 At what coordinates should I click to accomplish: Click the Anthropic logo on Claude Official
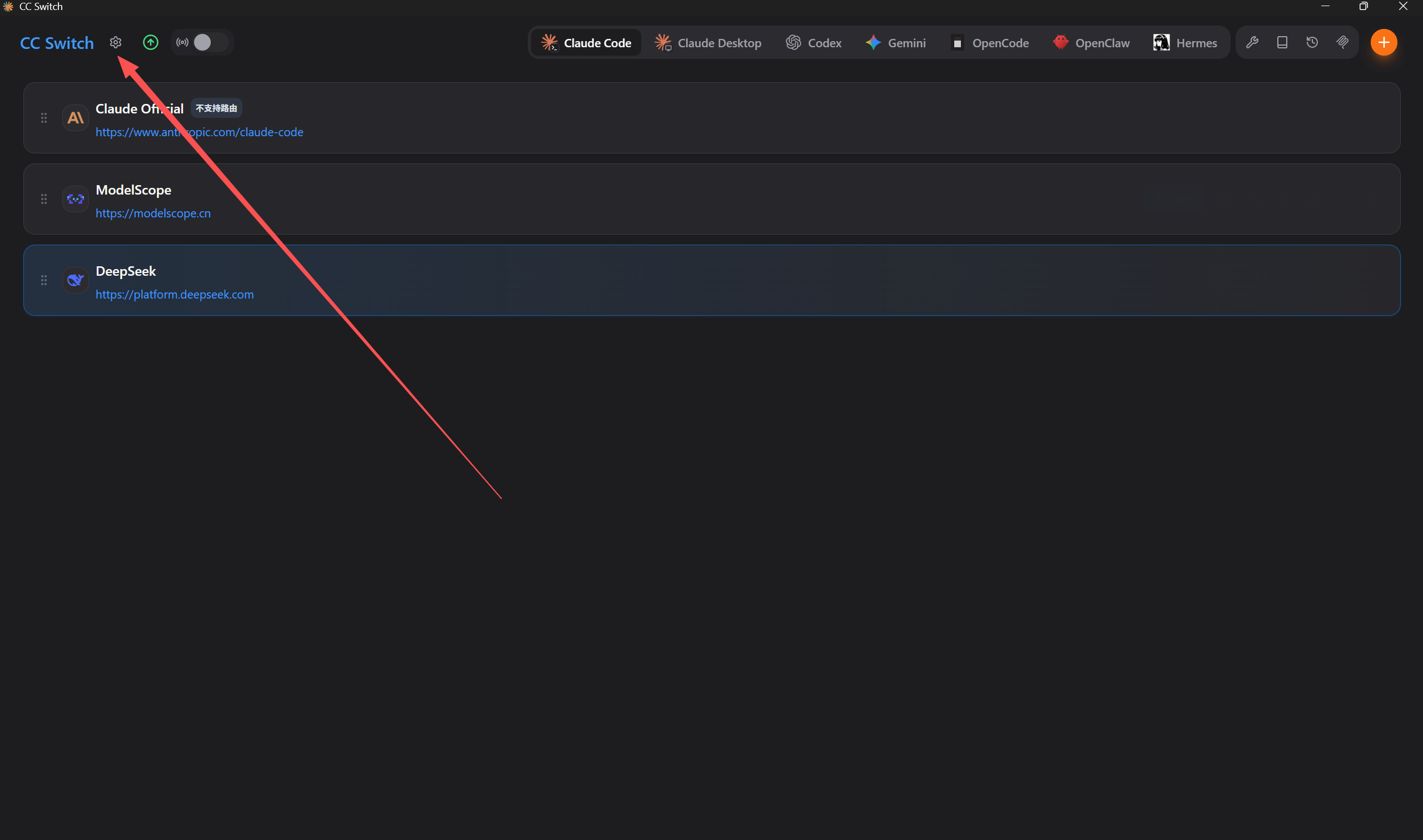point(75,118)
